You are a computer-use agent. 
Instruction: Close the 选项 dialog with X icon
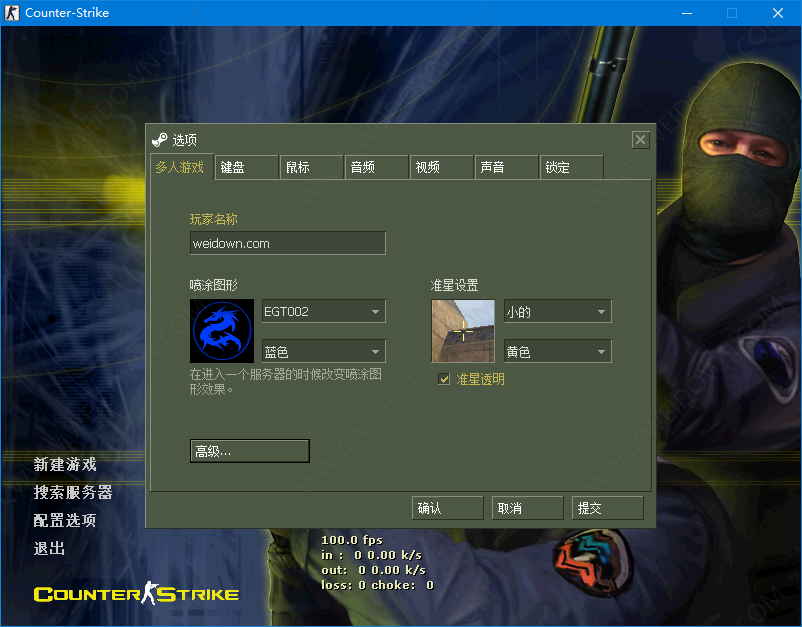click(x=640, y=140)
